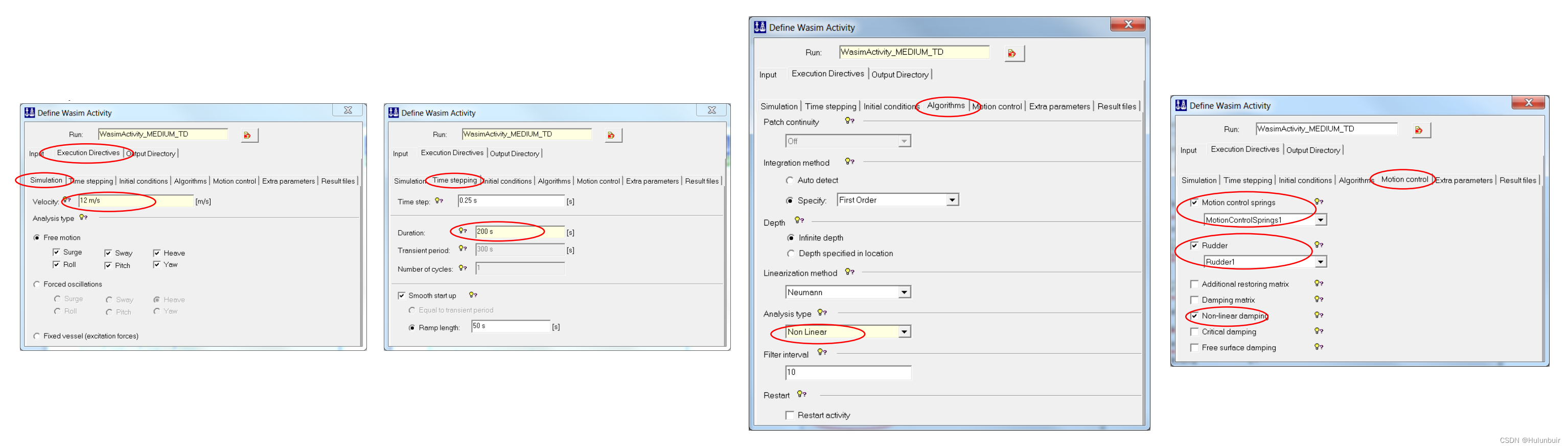Click help icon for Non-linear damping
Screen dimensions: 1568x448
[x=1319, y=316]
